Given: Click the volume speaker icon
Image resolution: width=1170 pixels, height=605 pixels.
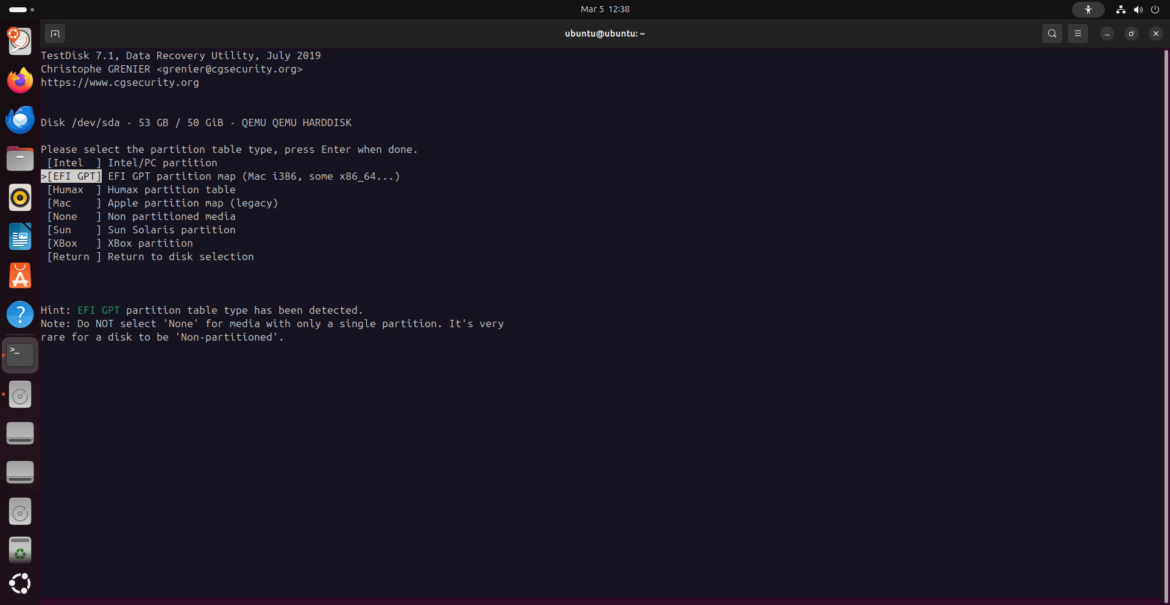Looking at the screenshot, I should pos(1138,10).
